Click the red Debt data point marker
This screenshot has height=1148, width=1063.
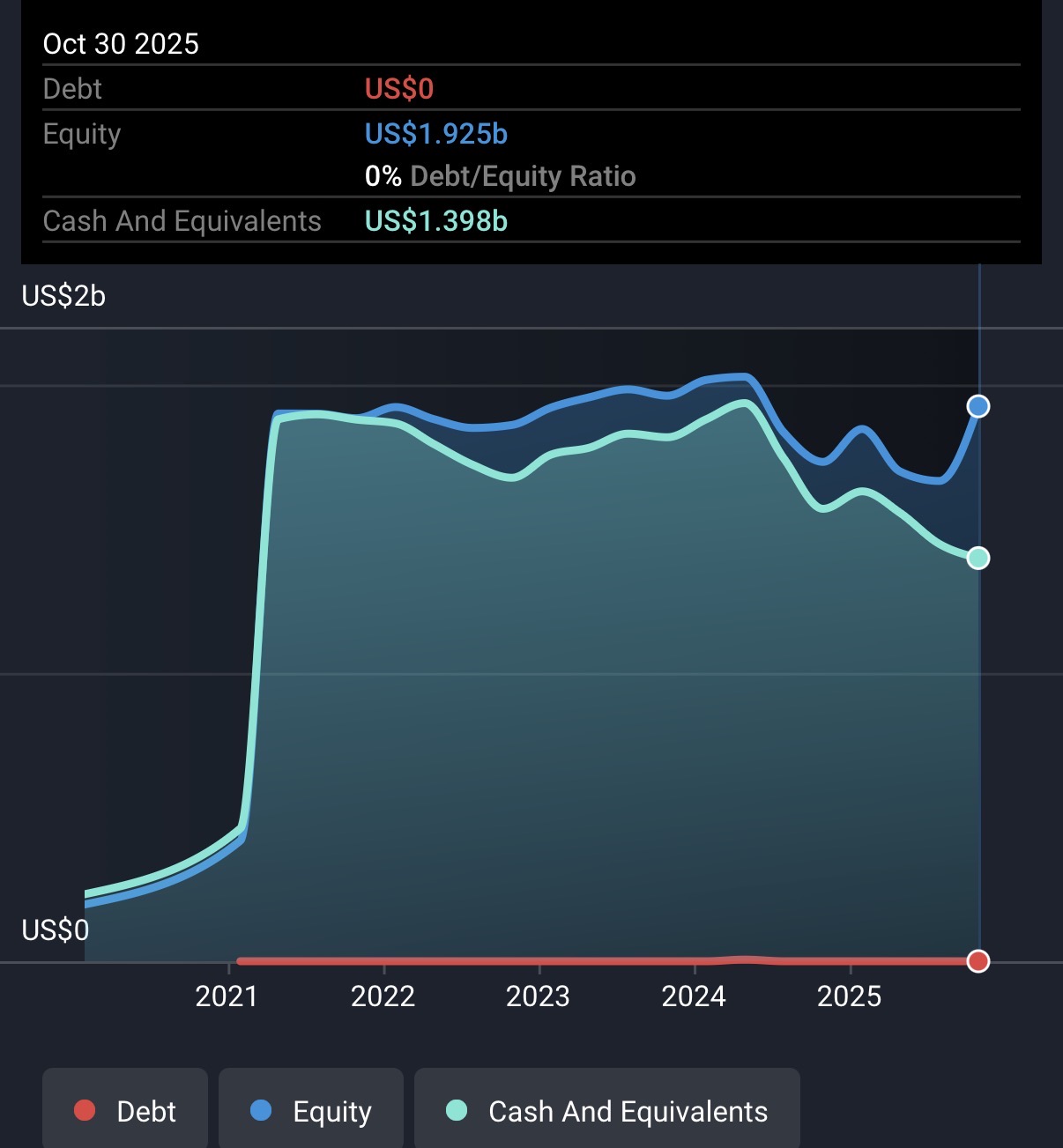tap(978, 961)
